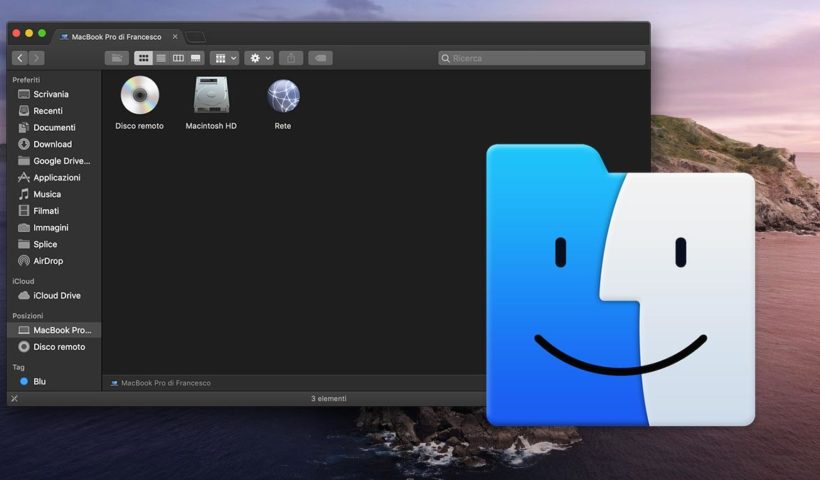Open the group-by arrangement dropdown
This screenshot has width=820, height=480.
pos(225,58)
